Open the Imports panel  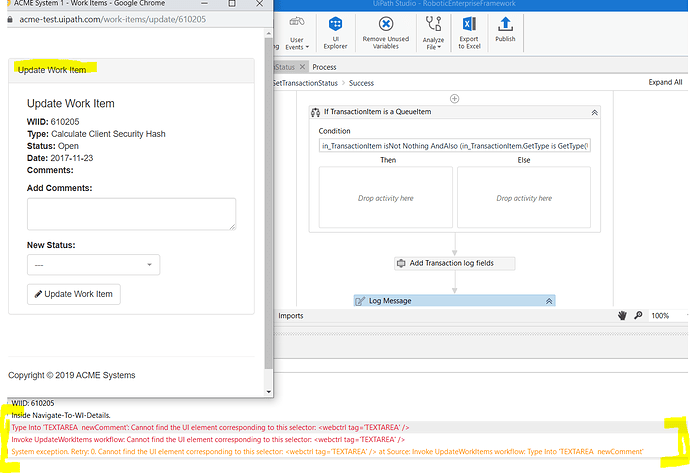click(x=290, y=315)
